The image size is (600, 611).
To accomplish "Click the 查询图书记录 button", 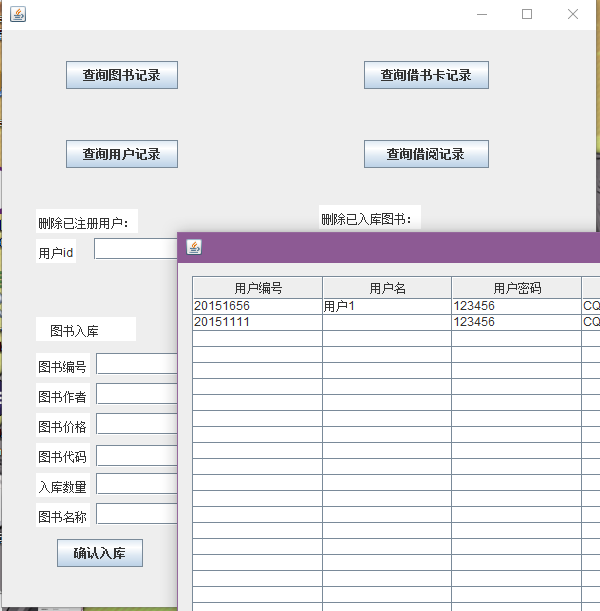I will point(122,75).
